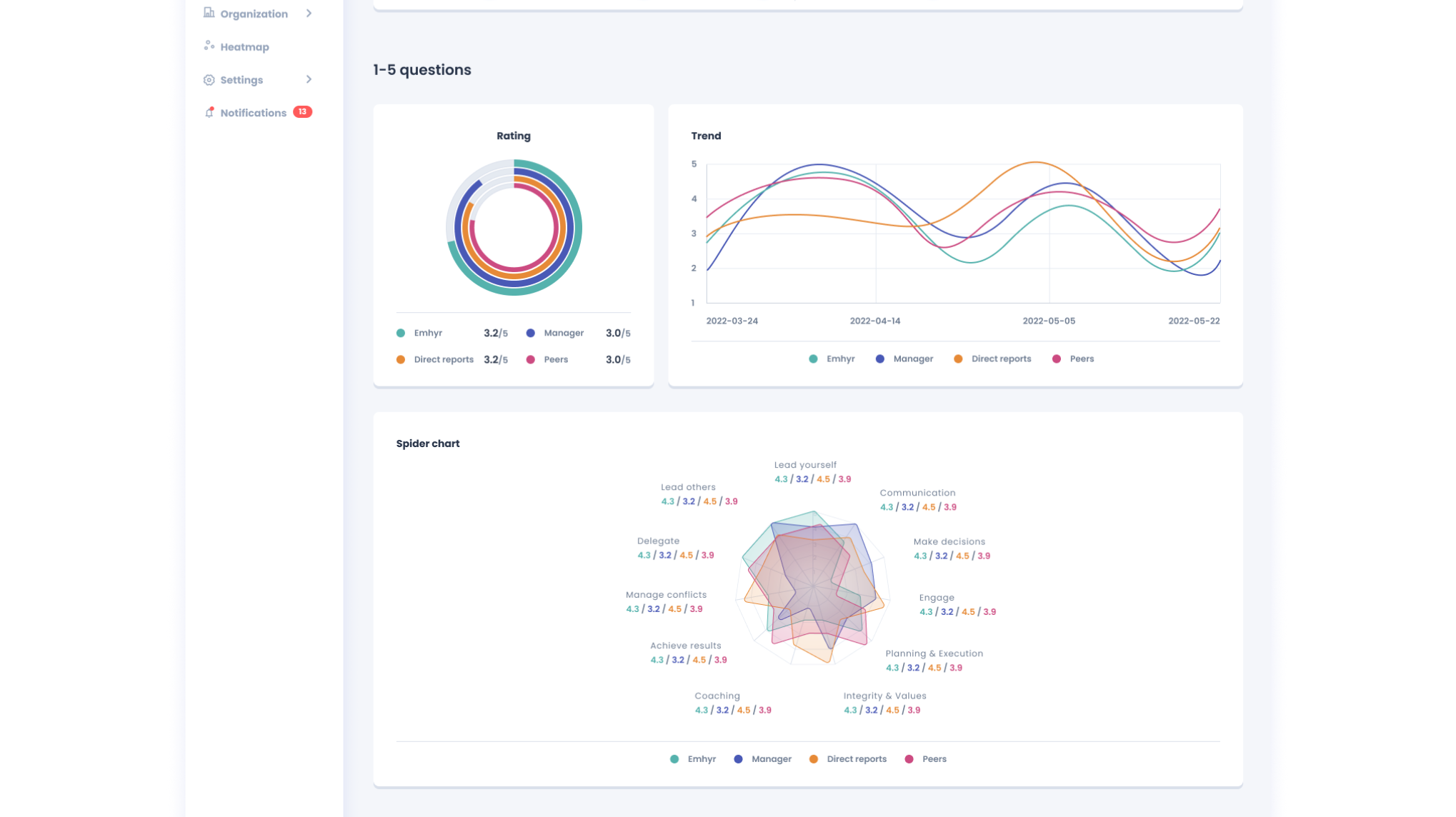
Task: Click the Notifications bell icon
Action: point(209,112)
